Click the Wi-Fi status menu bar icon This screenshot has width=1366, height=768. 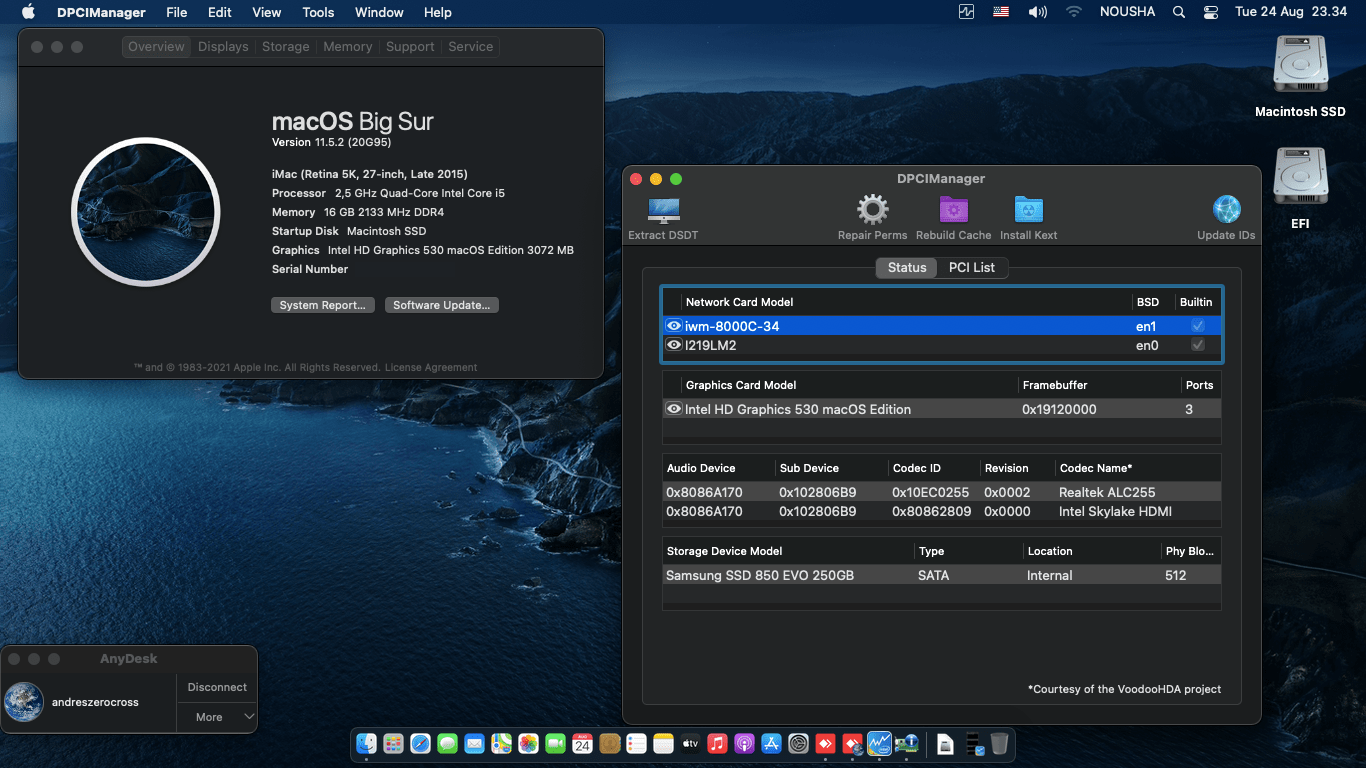(1074, 12)
